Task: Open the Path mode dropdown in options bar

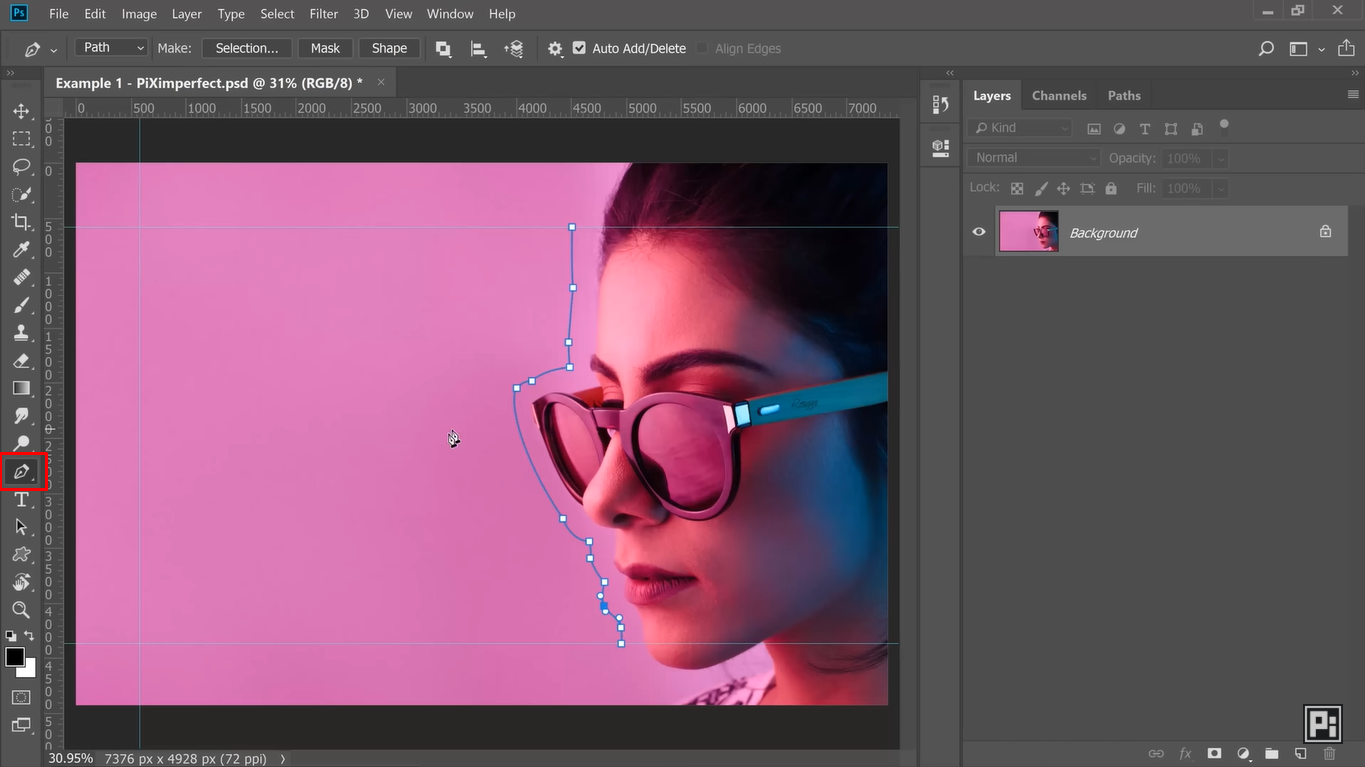Action: [x=110, y=47]
